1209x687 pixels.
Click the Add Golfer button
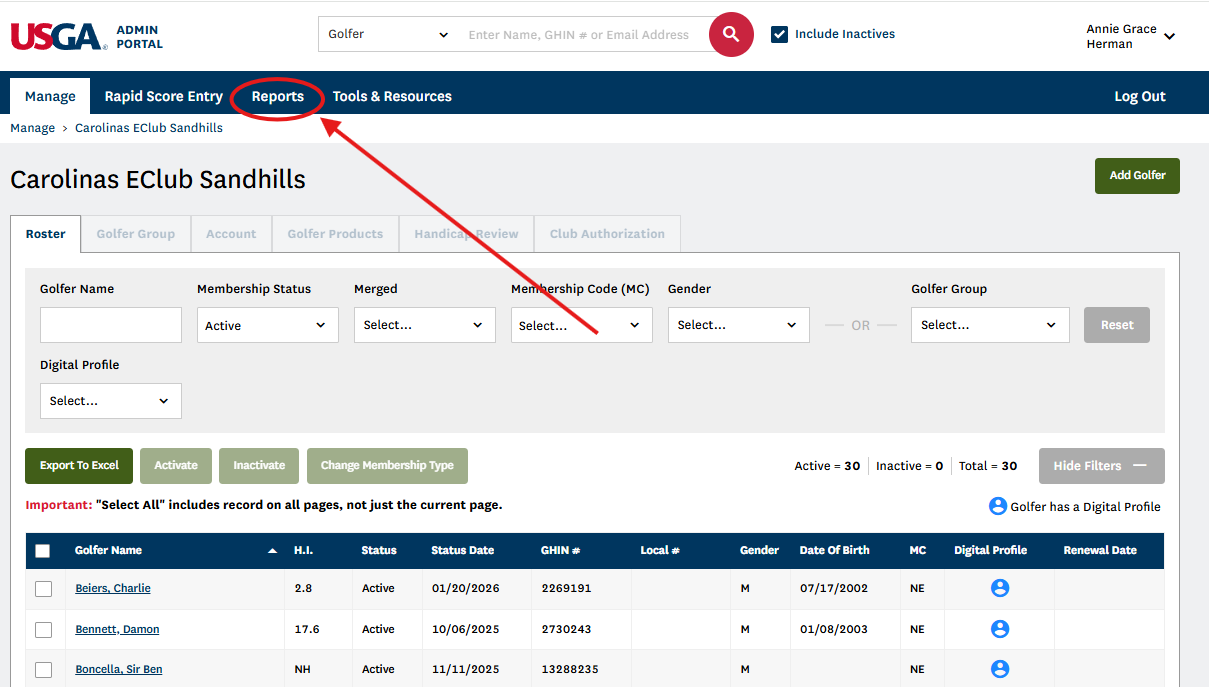(x=1137, y=175)
